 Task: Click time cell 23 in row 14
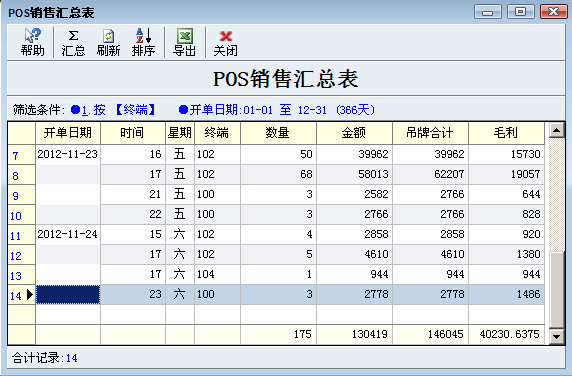click(x=133, y=295)
